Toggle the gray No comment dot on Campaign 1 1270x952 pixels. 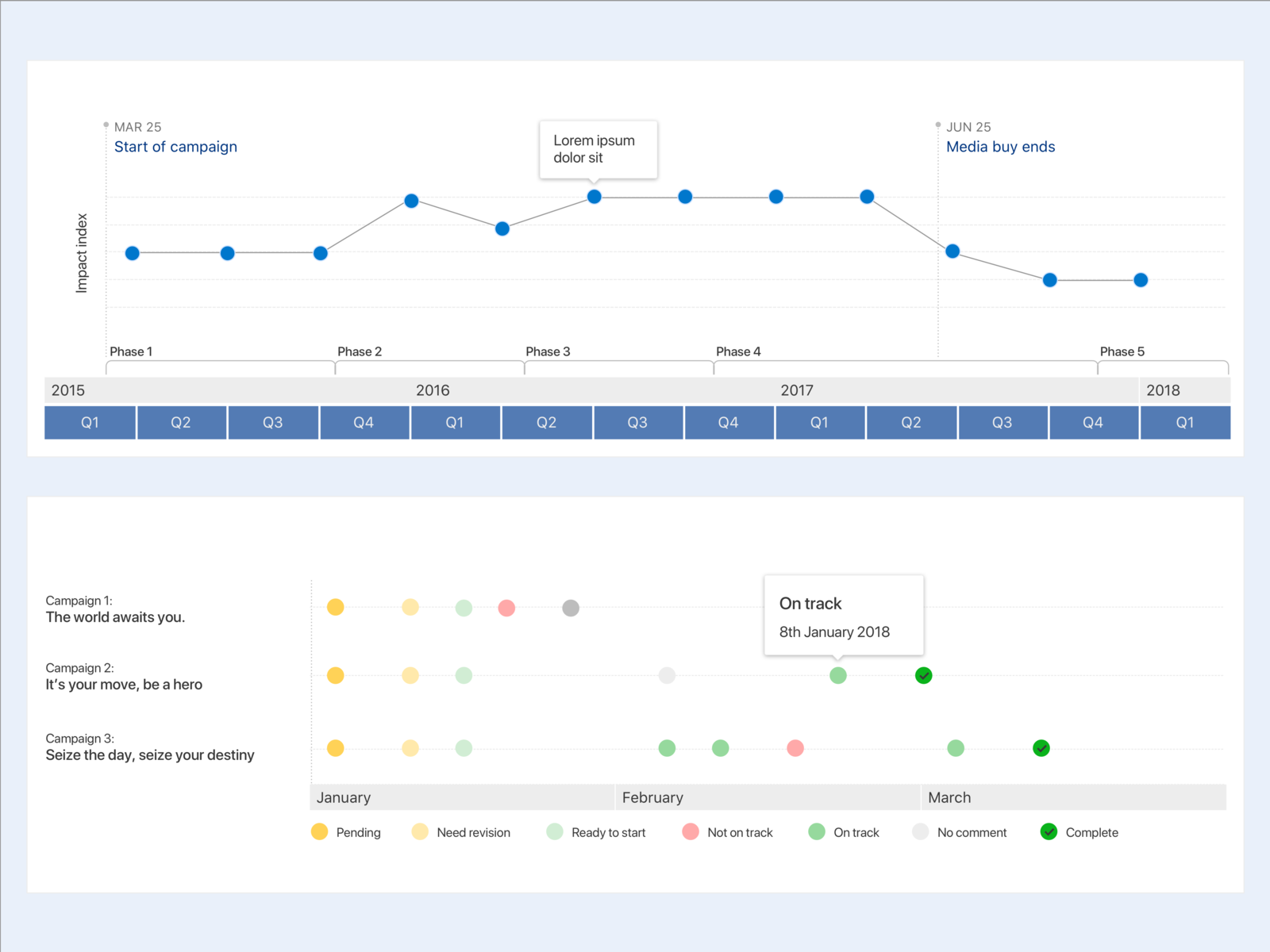pyautogui.click(x=570, y=608)
